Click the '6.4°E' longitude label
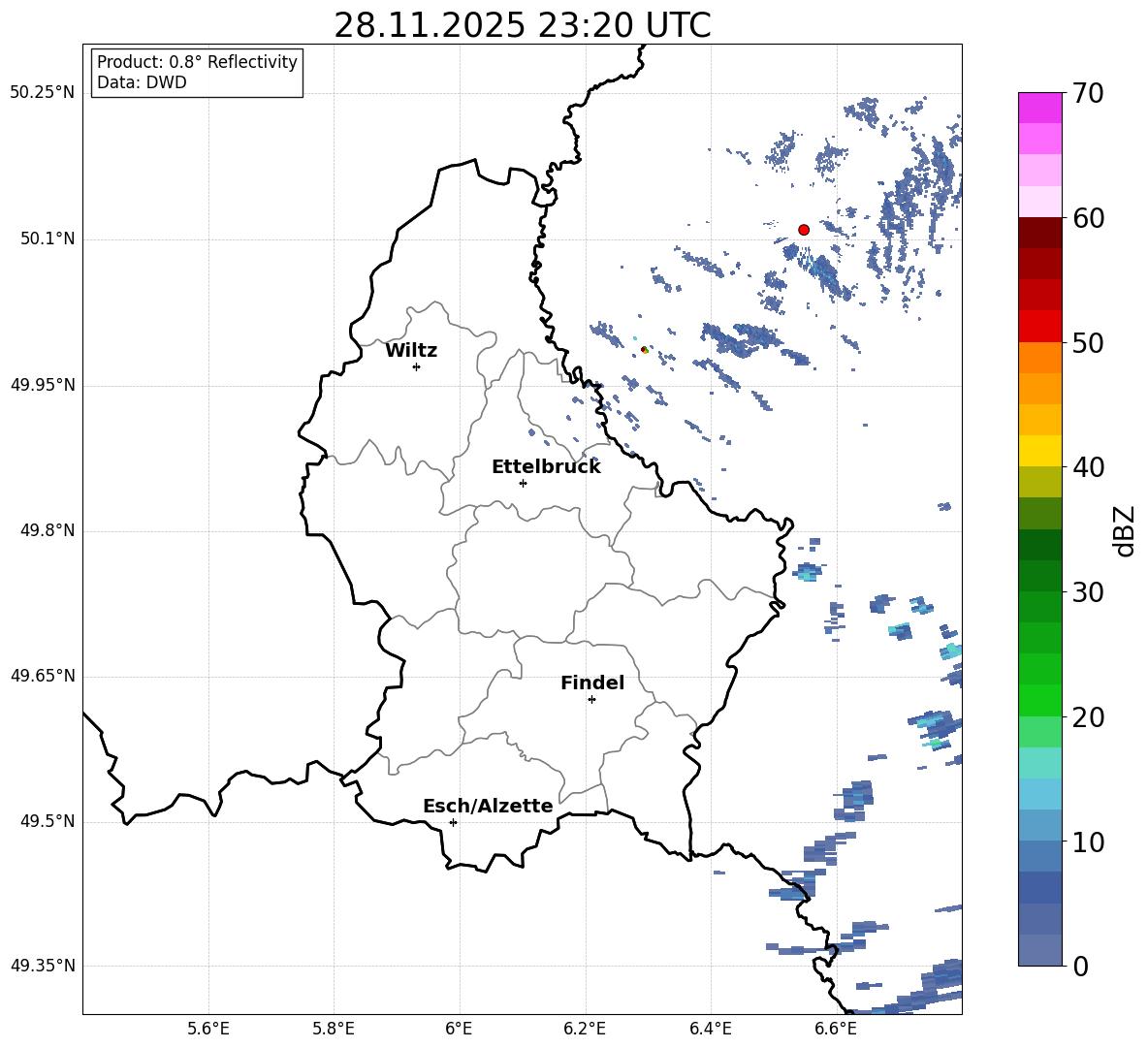The height and width of the screenshot is (1048, 1148). point(710,1029)
